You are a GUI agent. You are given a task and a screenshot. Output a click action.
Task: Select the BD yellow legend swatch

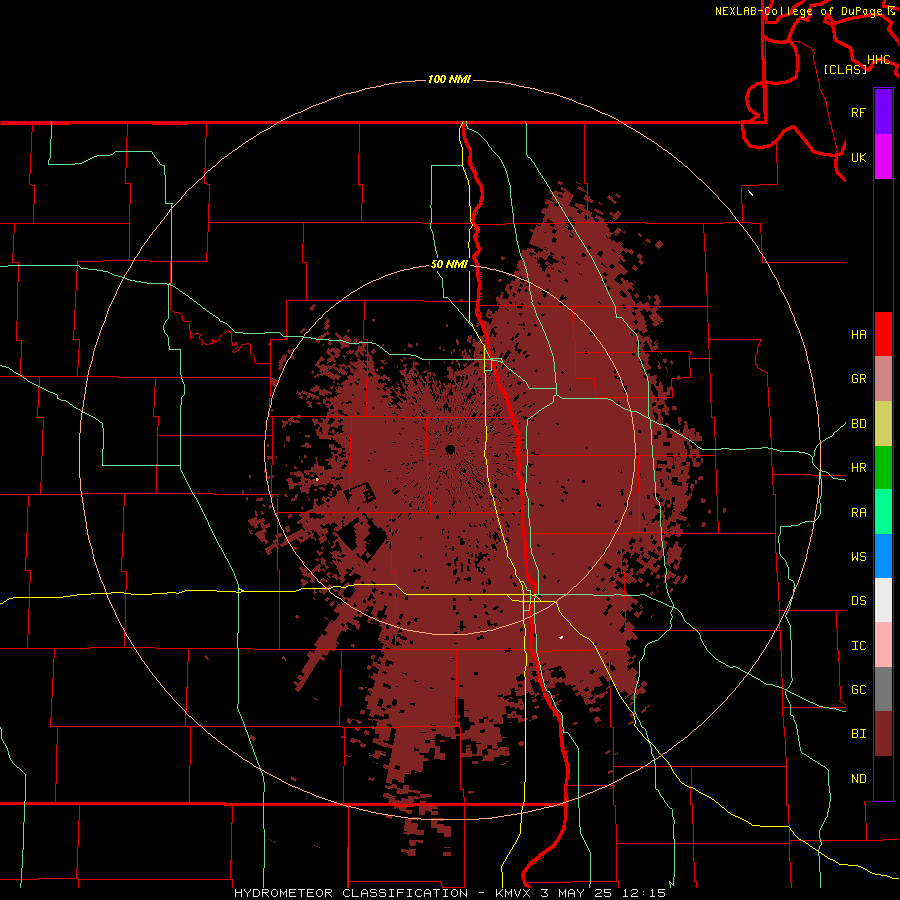883,423
